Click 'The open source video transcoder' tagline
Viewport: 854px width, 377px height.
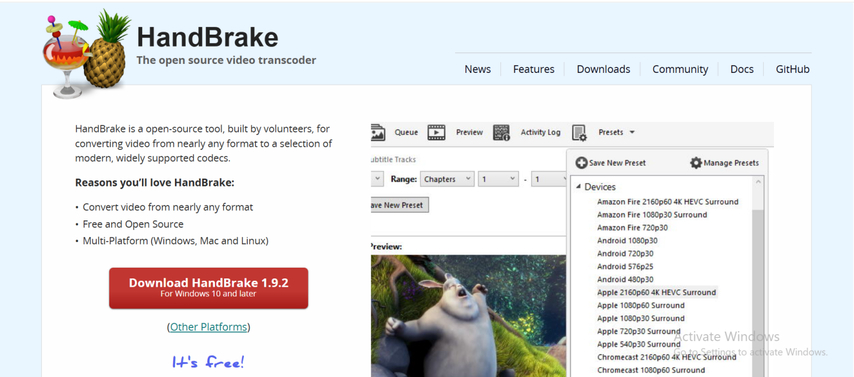226,60
